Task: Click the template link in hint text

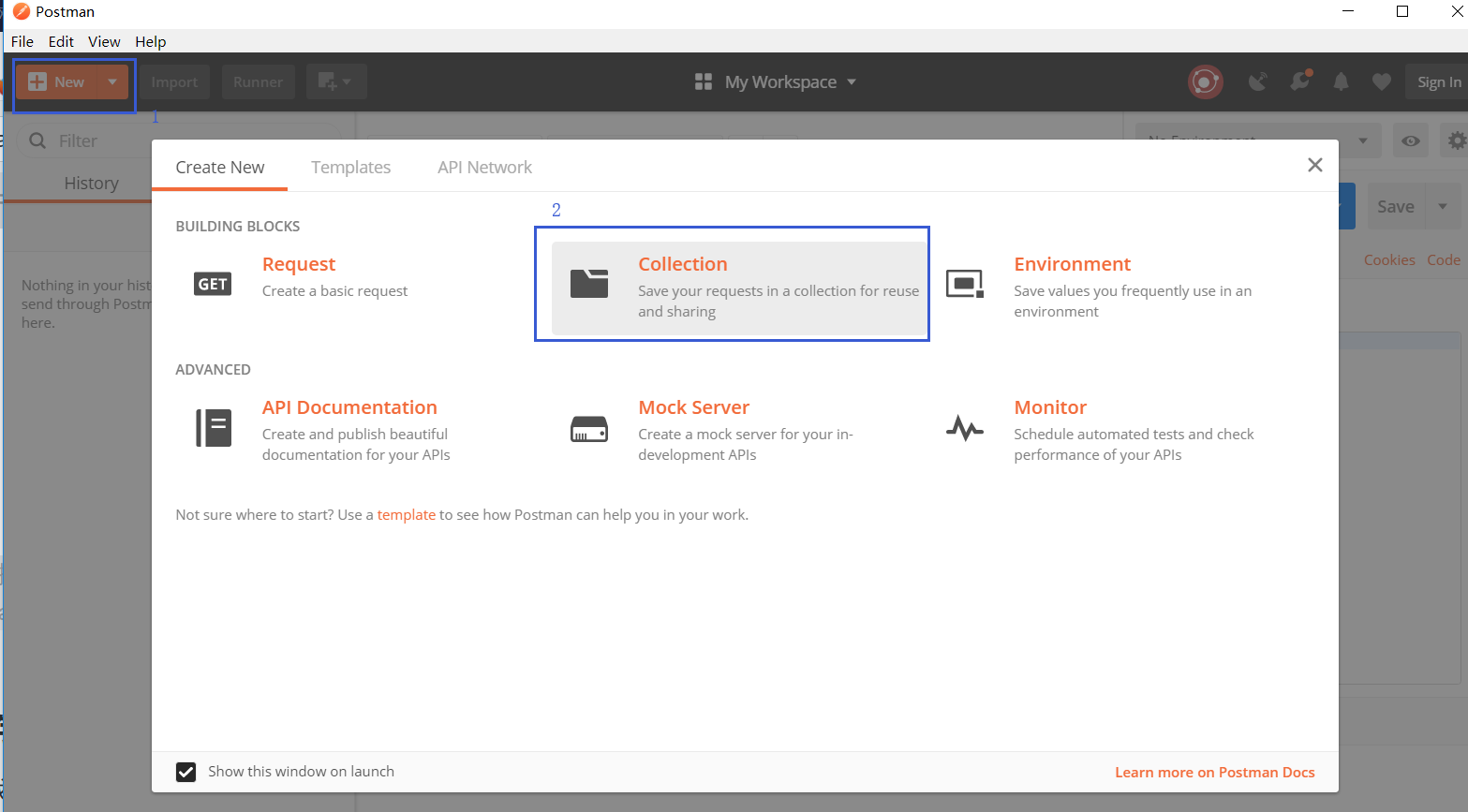Action: coord(406,515)
